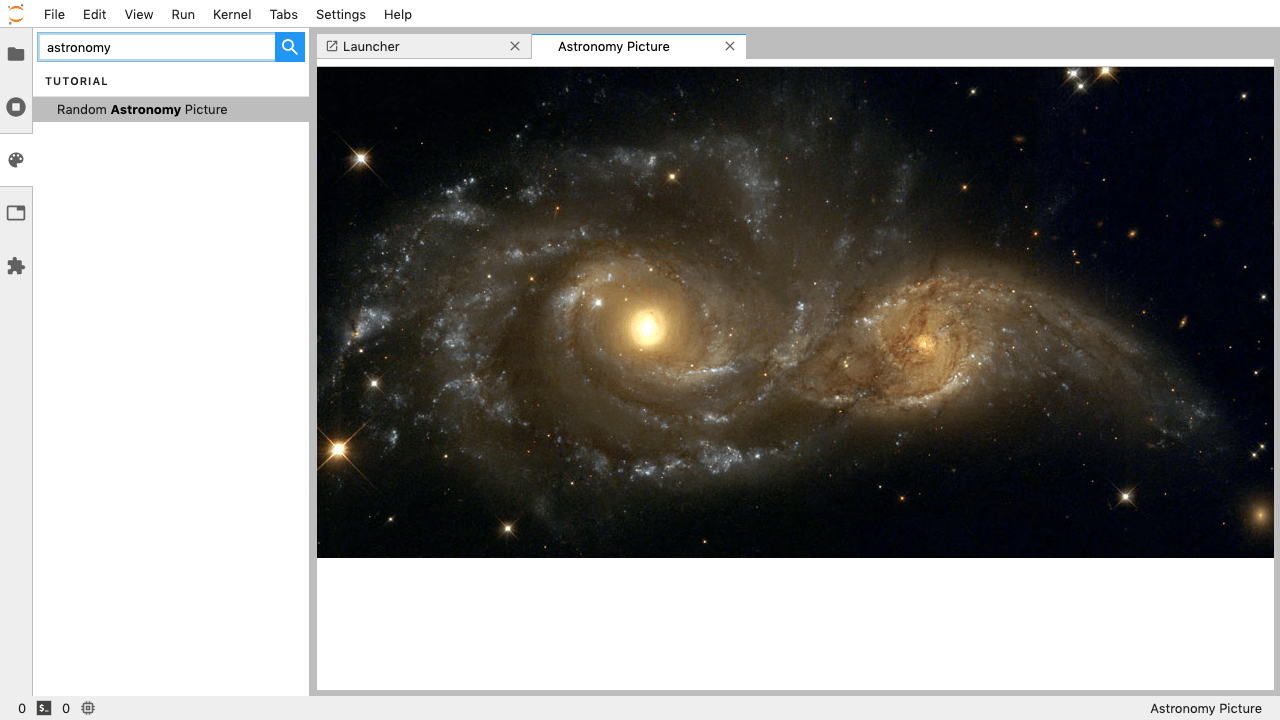This screenshot has width=1280, height=720.
Task: Click the kernels count in status bar
Action: pos(66,708)
